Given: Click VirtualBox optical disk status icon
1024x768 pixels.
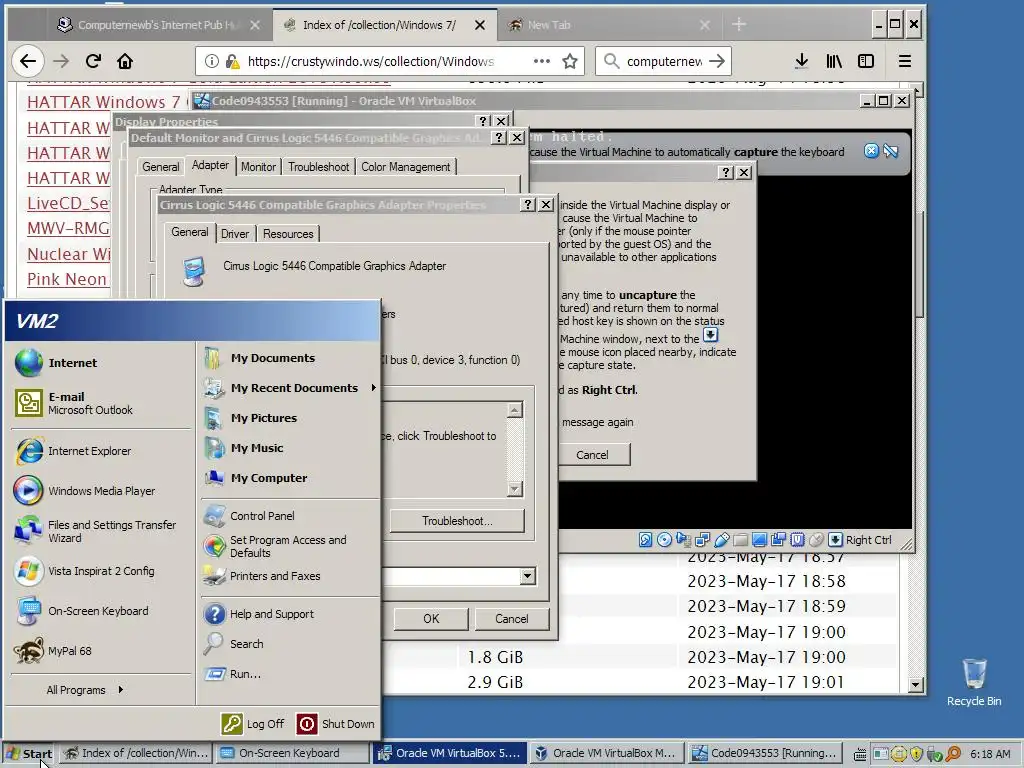Looking at the screenshot, I should [x=664, y=540].
